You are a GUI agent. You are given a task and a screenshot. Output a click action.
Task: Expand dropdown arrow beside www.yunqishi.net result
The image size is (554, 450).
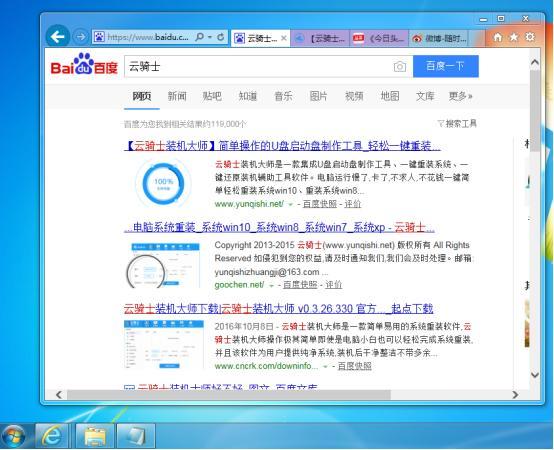(290, 205)
